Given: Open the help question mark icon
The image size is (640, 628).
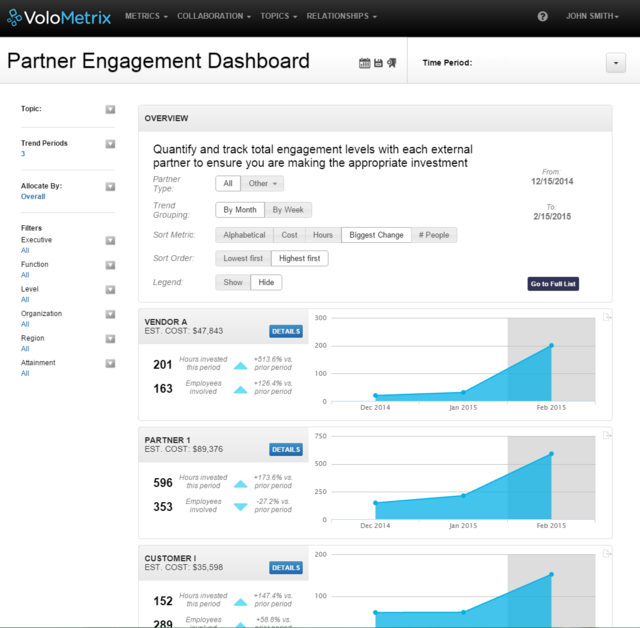Looking at the screenshot, I should (542, 16).
